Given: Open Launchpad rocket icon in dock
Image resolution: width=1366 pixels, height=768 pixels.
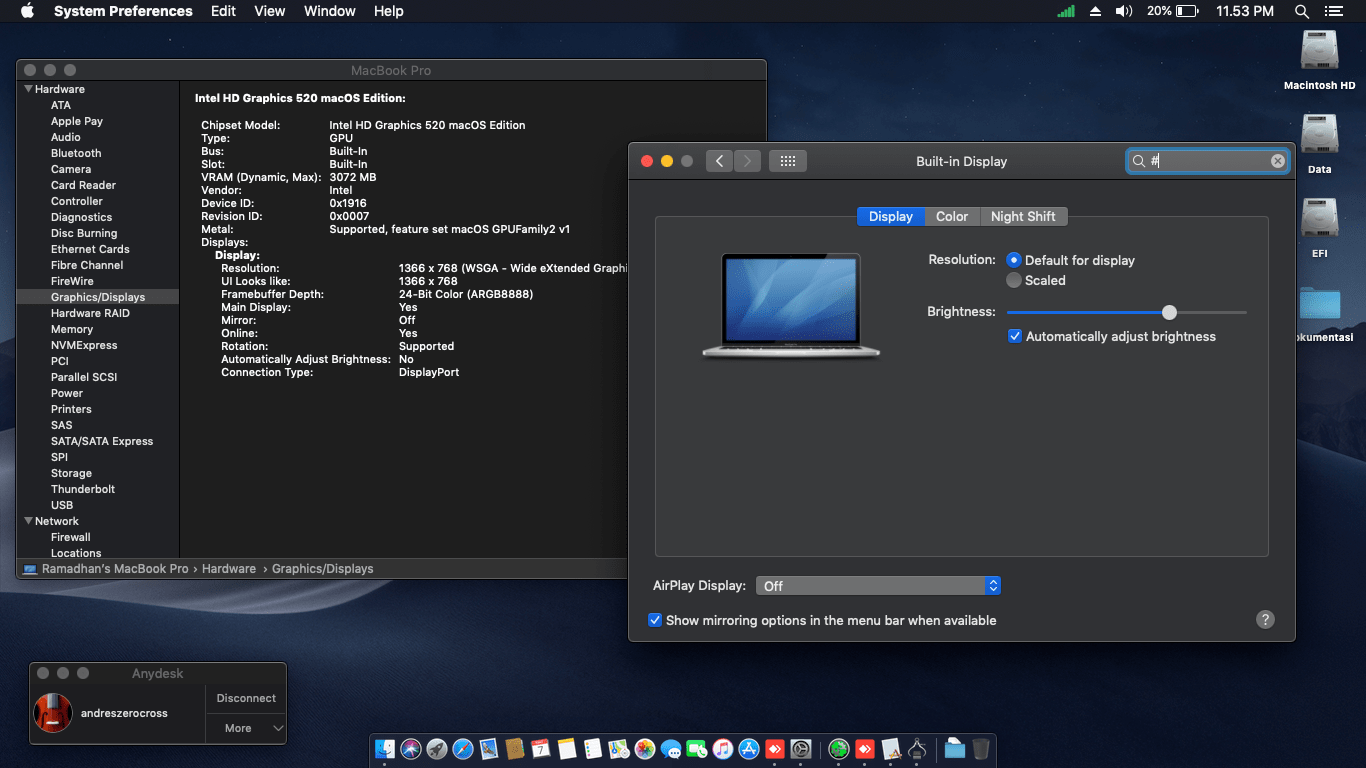Looking at the screenshot, I should [x=437, y=749].
